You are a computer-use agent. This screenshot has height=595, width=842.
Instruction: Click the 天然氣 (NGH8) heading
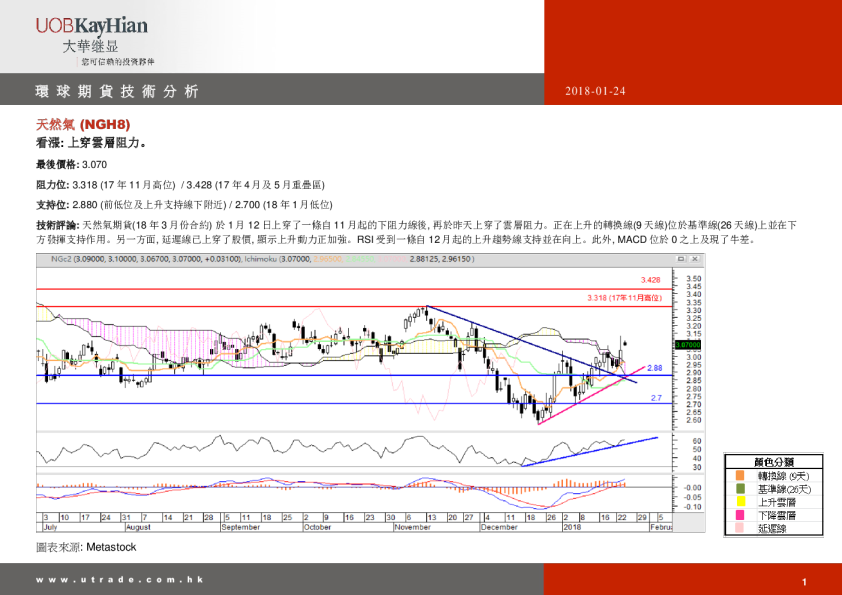point(83,126)
